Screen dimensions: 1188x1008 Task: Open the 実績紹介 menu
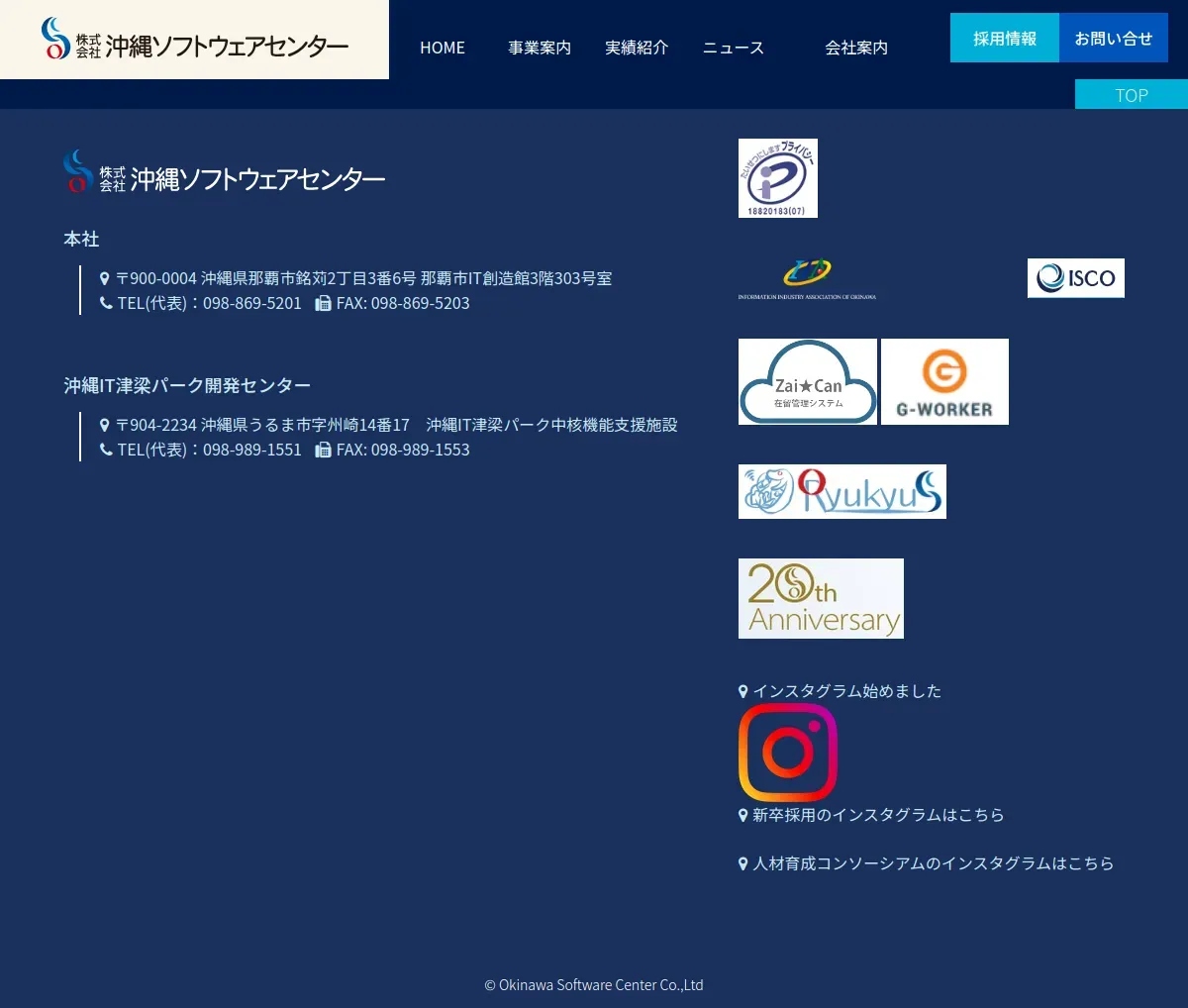coord(637,48)
